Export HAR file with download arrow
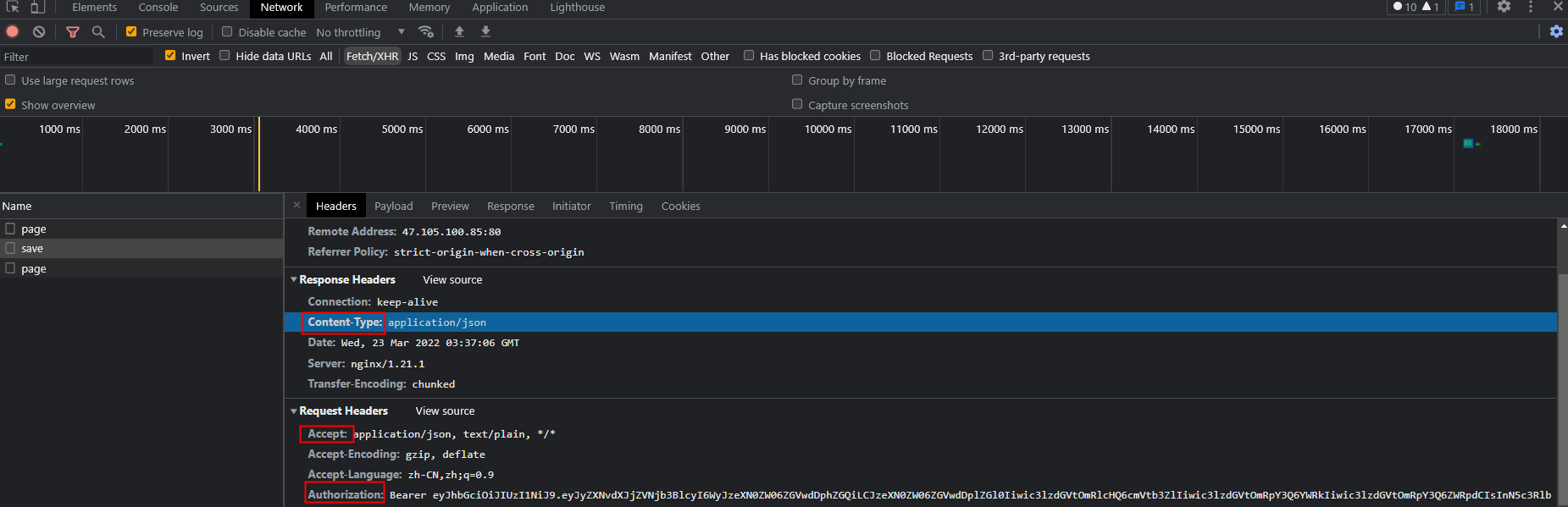 coord(485,31)
